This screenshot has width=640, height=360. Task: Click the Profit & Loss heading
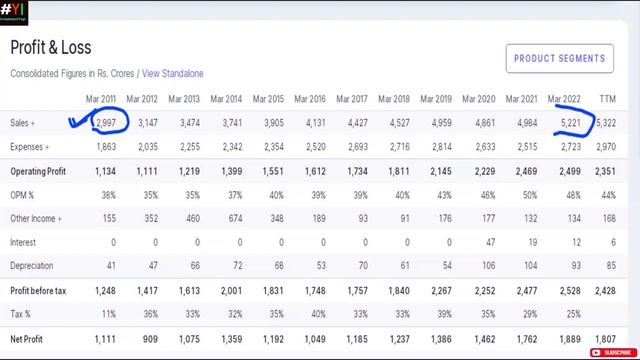coord(51,47)
